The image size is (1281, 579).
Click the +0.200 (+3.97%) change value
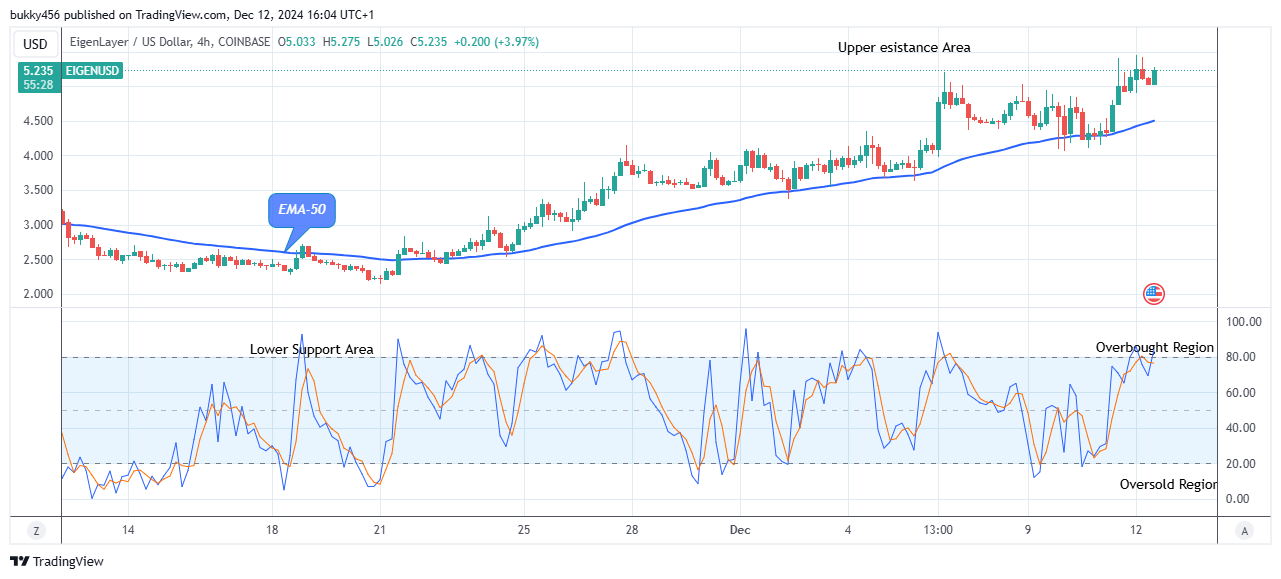click(x=497, y=42)
